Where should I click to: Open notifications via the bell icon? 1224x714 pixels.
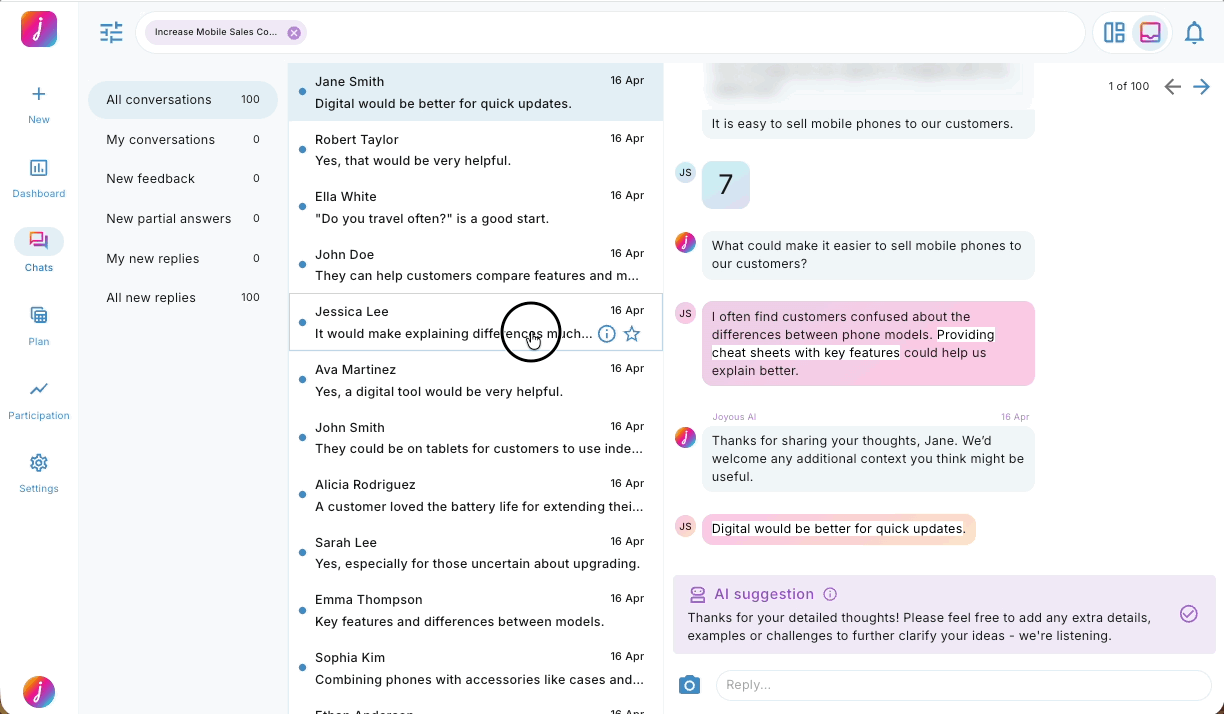tap(1194, 32)
